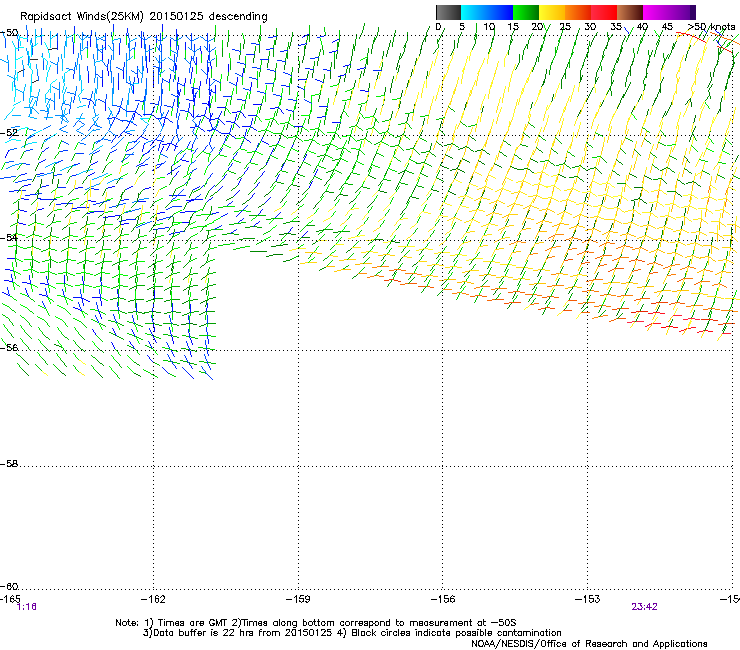This screenshot has width=740, height=650.
Task: Click the '-60' latitude axis label
Action: pyautogui.click(x=9, y=586)
